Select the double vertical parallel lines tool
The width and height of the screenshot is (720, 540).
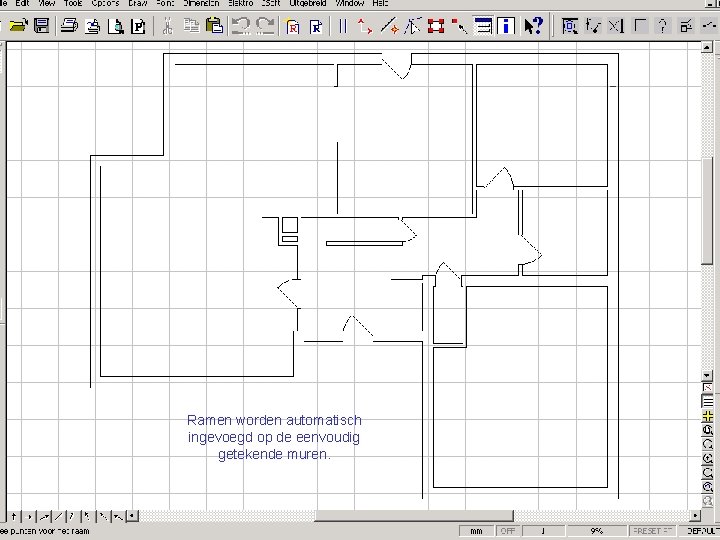[x=343, y=26]
